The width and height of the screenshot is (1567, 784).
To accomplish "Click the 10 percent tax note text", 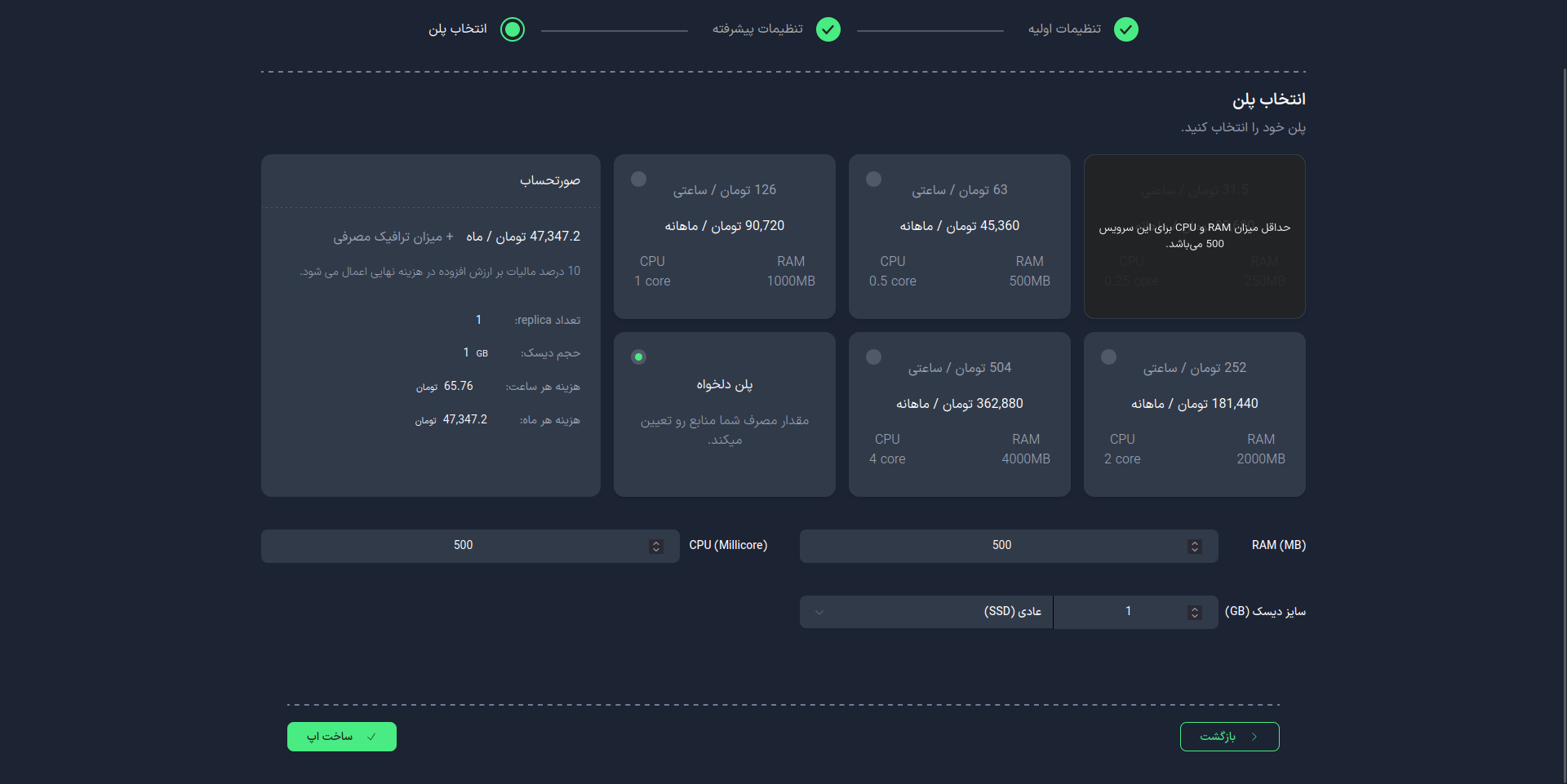I will click(x=440, y=272).
